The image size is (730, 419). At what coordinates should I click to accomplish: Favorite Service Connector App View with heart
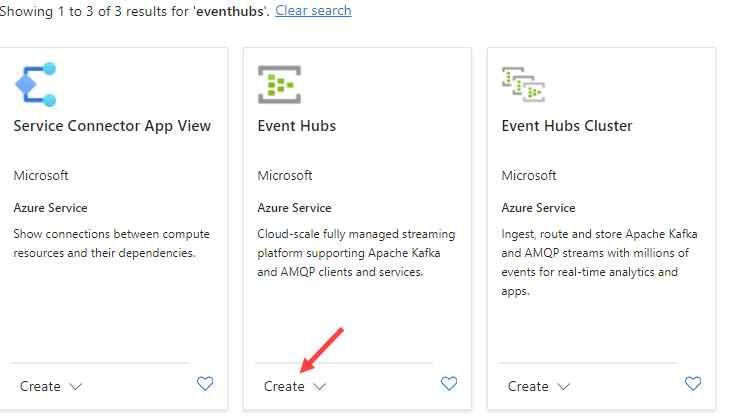pos(205,384)
